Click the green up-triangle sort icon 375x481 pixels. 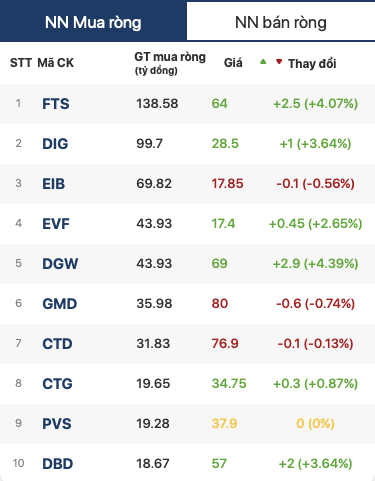[x=263, y=61]
